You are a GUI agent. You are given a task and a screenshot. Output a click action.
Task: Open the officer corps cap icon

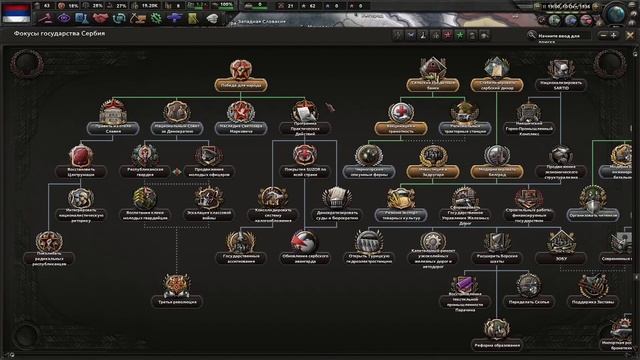click(x=212, y=18)
